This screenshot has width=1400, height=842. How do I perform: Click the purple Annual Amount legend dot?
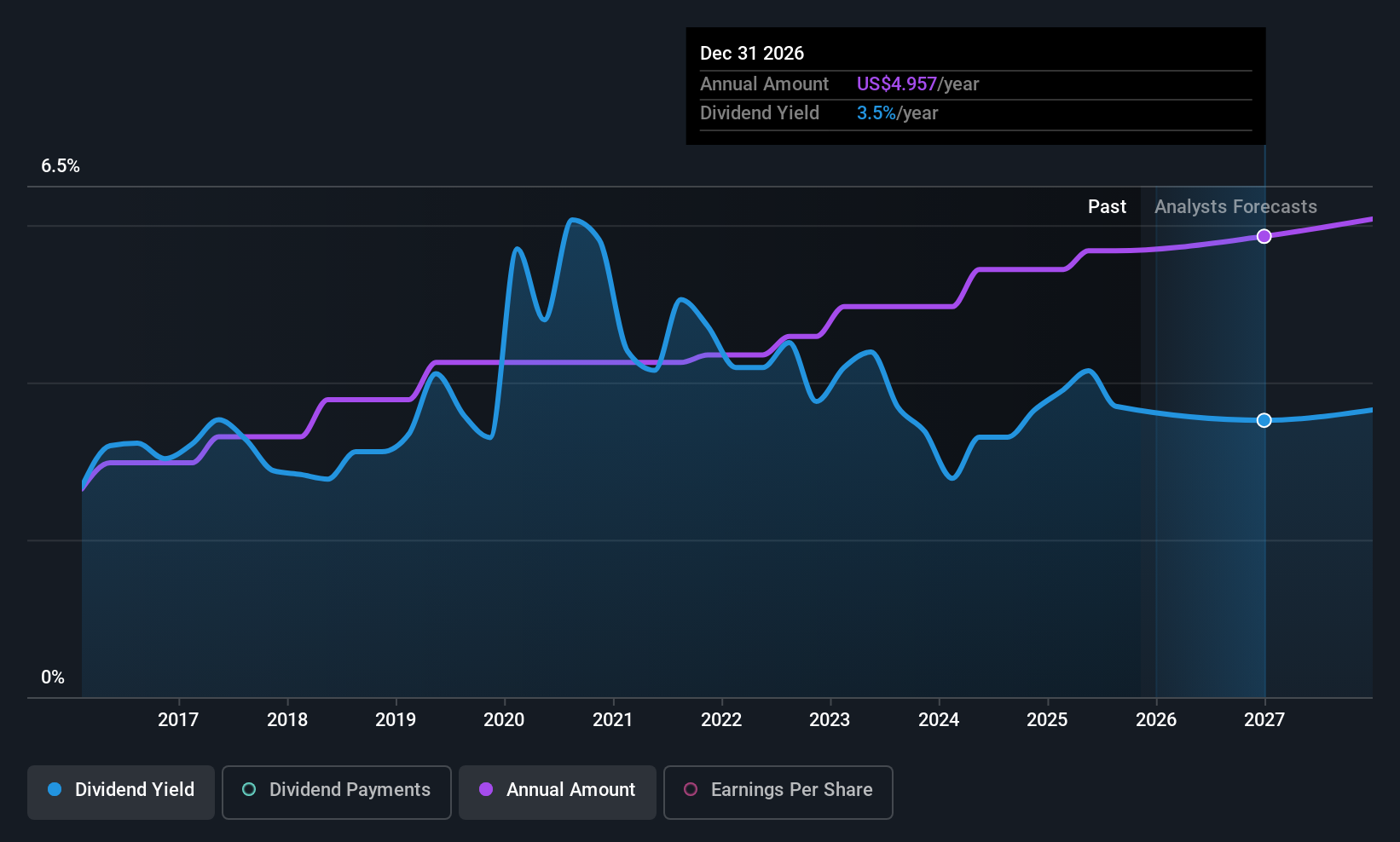click(486, 790)
